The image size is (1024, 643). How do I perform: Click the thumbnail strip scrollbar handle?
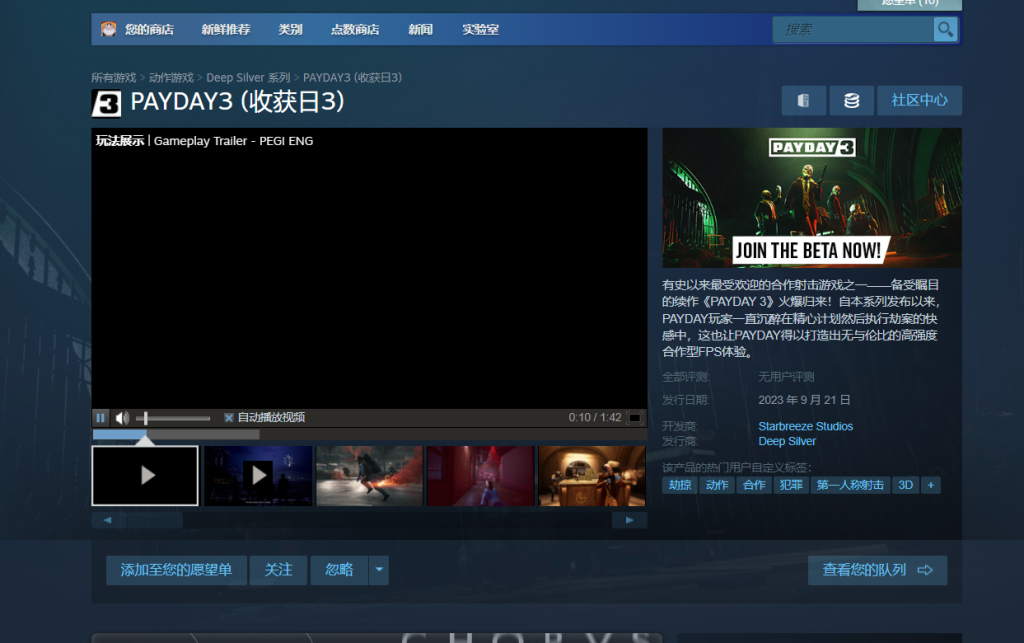pyautogui.click(x=155, y=520)
